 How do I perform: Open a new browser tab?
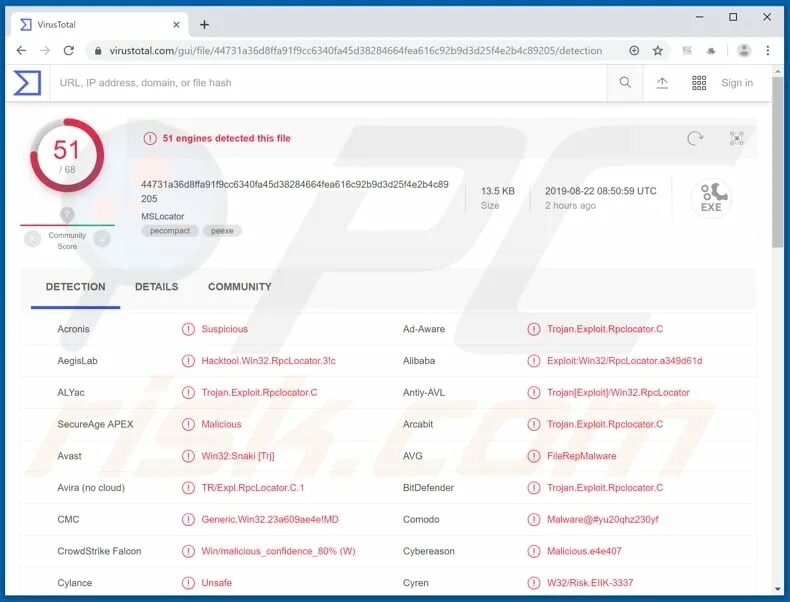pyautogui.click(x=204, y=25)
